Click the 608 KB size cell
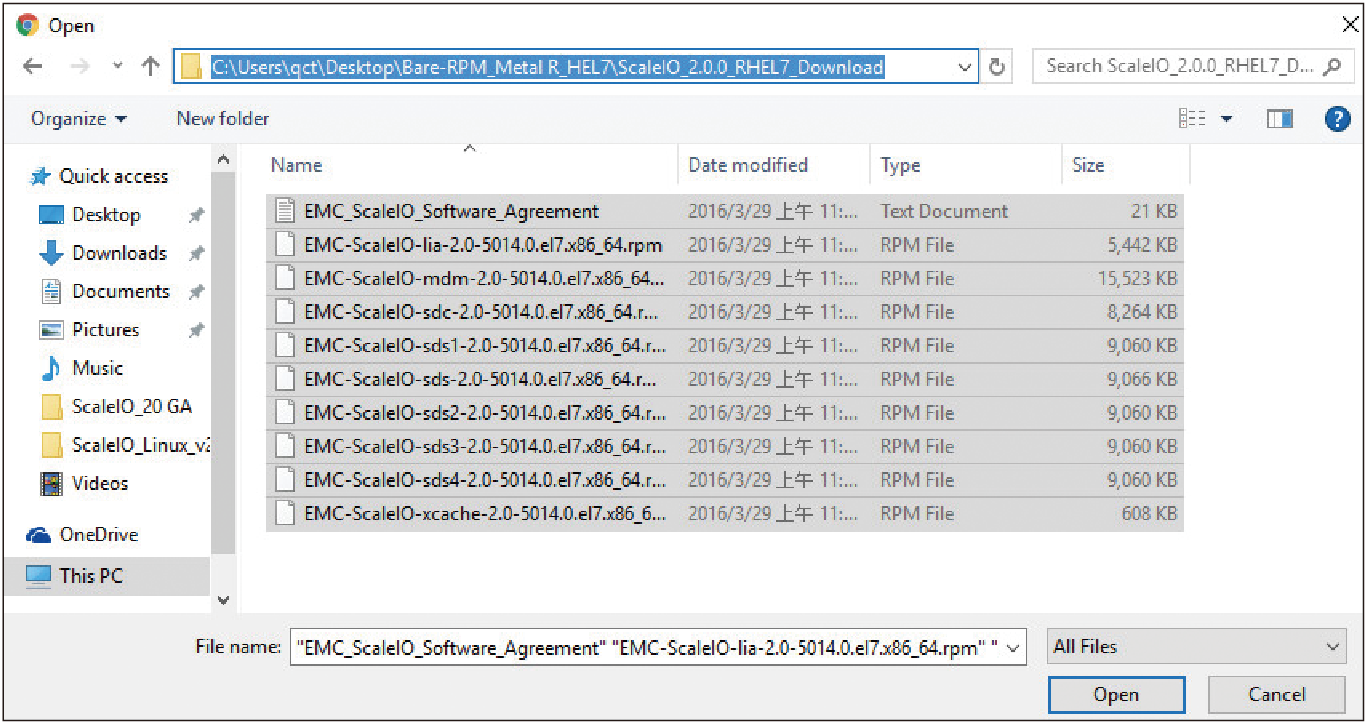 click(1151, 514)
